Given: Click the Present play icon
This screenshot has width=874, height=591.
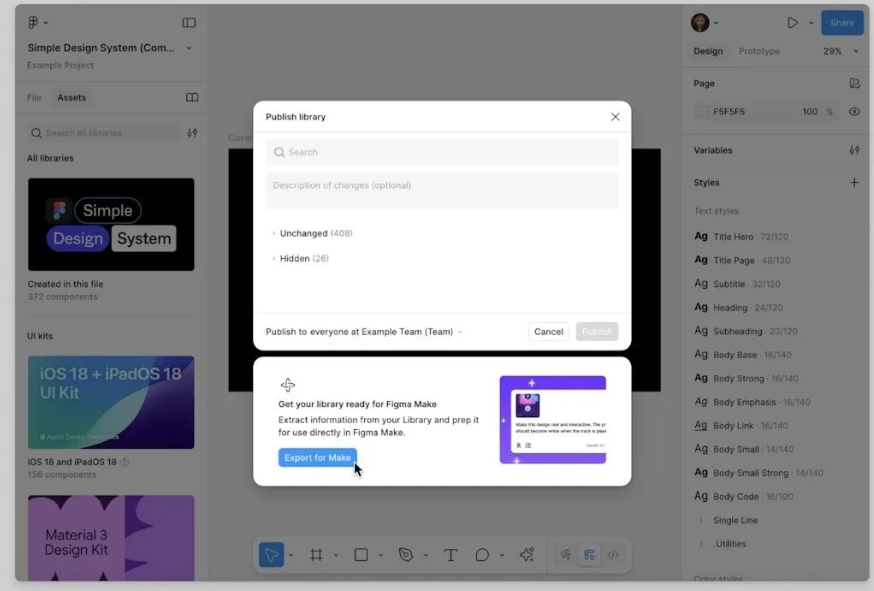Looking at the screenshot, I should click(x=792, y=23).
